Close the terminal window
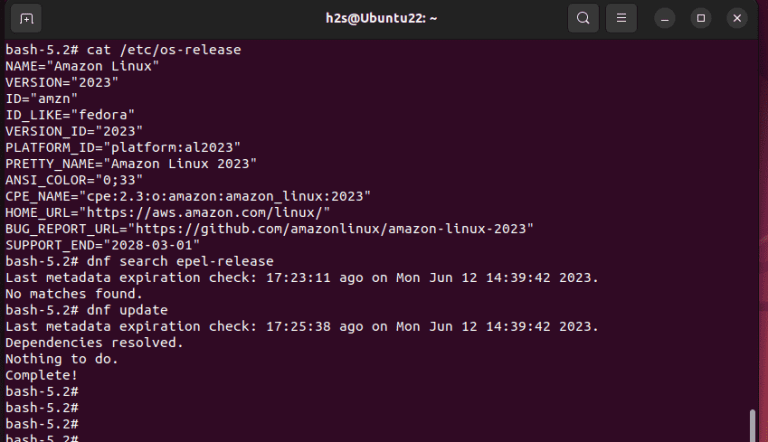The height and width of the screenshot is (442, 768). [x=737, y=18]
